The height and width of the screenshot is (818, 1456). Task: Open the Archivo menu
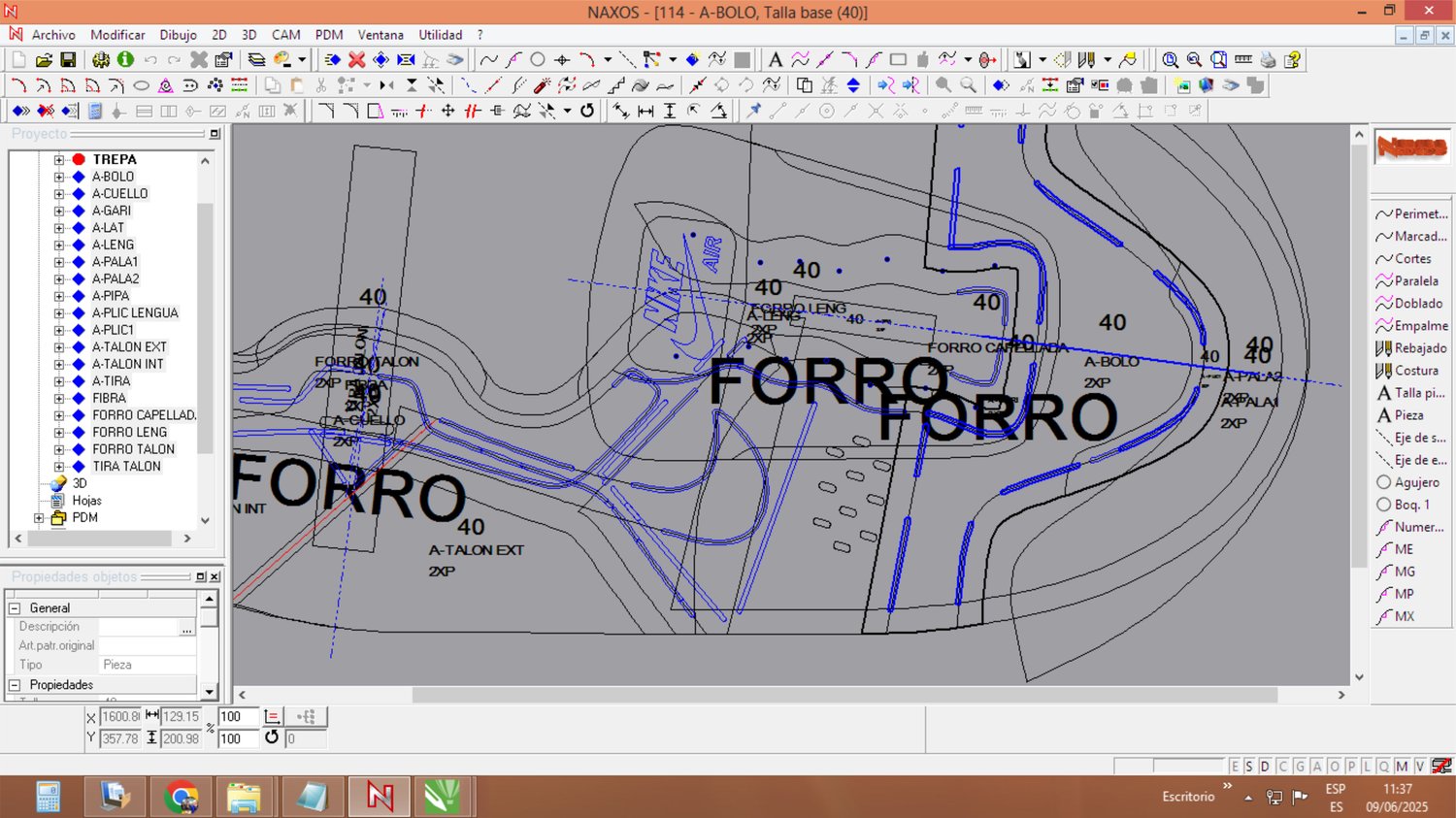(53, 35)
